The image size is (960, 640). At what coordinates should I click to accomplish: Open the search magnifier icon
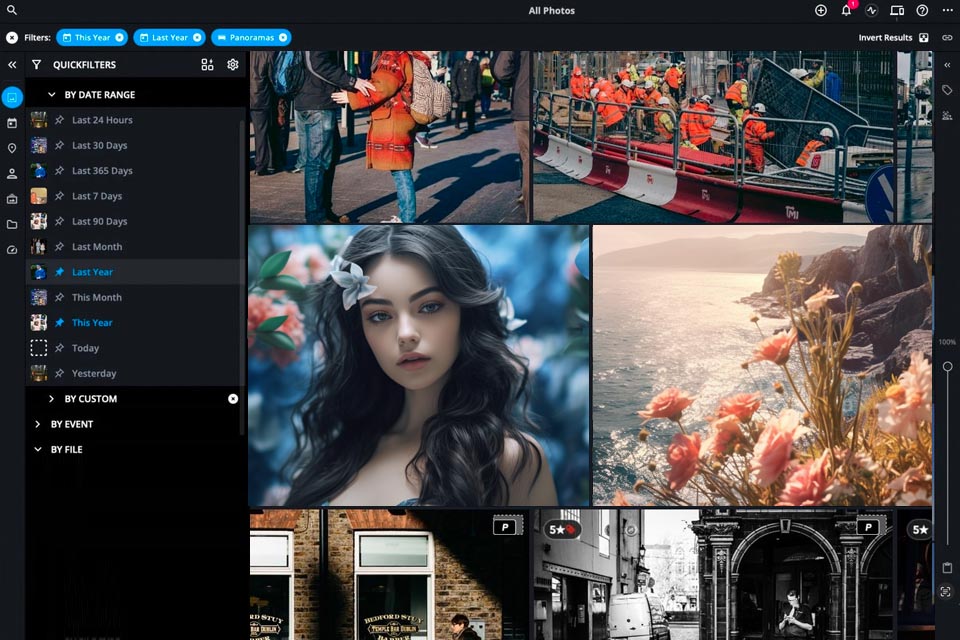point(12,10)
